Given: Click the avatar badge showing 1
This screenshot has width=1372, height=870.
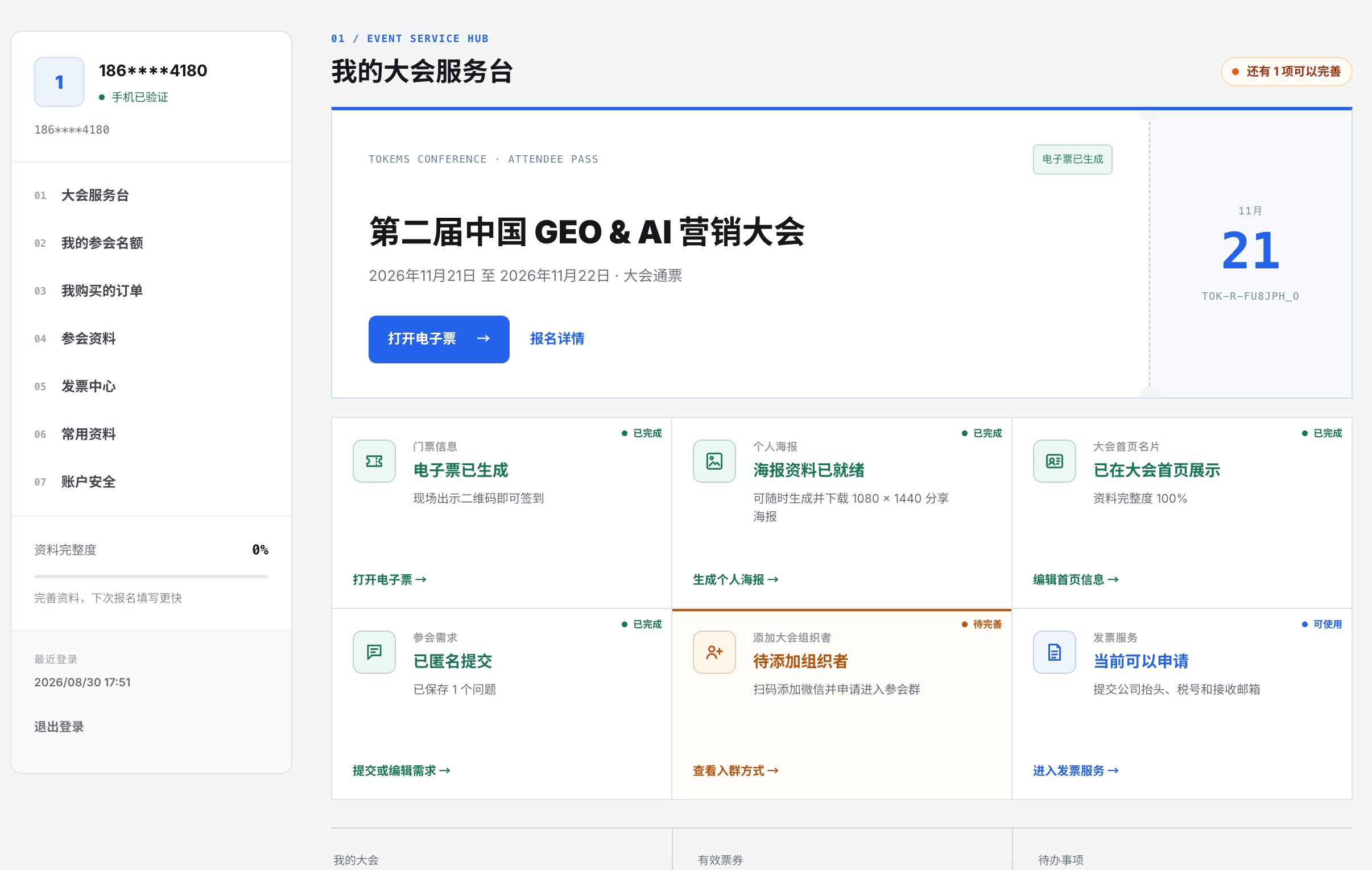Looking at the screenshot, I should pyautogui.click(x=59, y=82).
